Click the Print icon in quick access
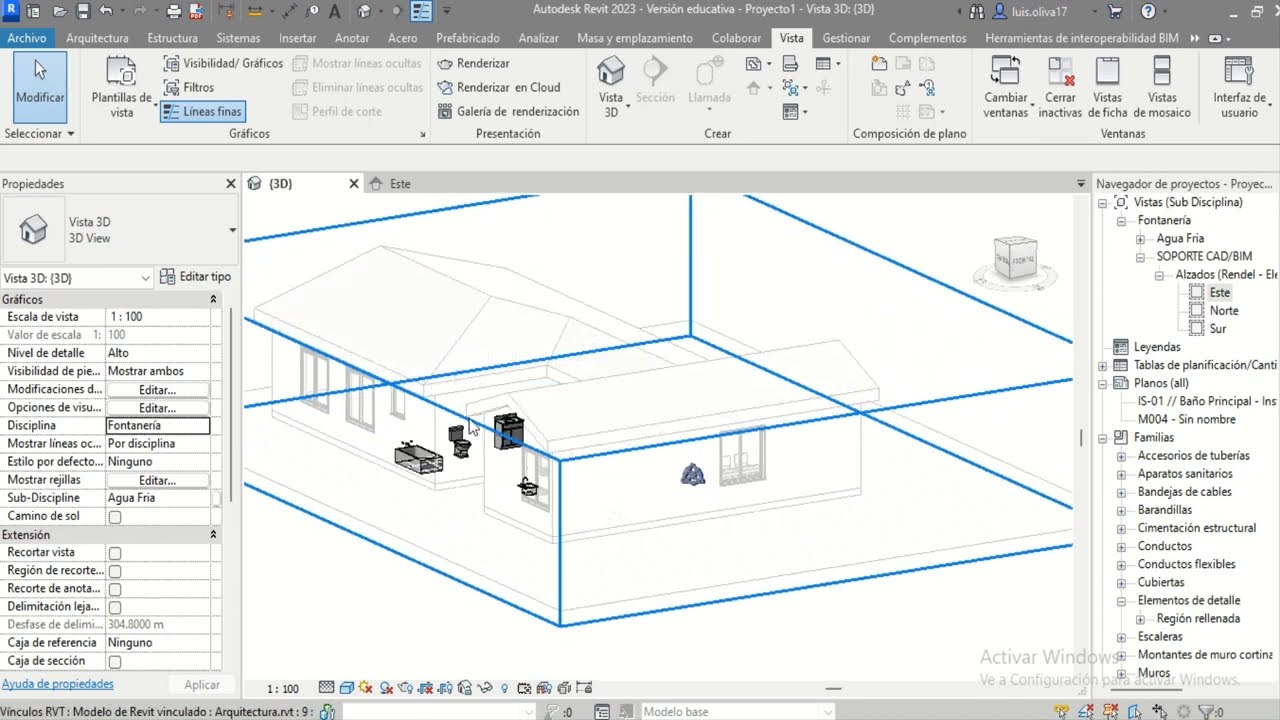1280x720 pixels. tap(174, 12)
